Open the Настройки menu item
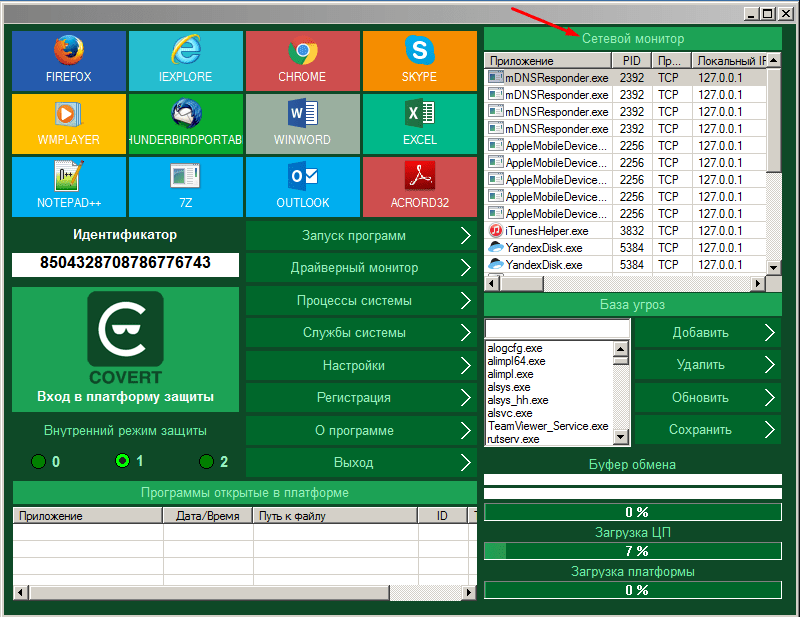 [x=360, y=365]
